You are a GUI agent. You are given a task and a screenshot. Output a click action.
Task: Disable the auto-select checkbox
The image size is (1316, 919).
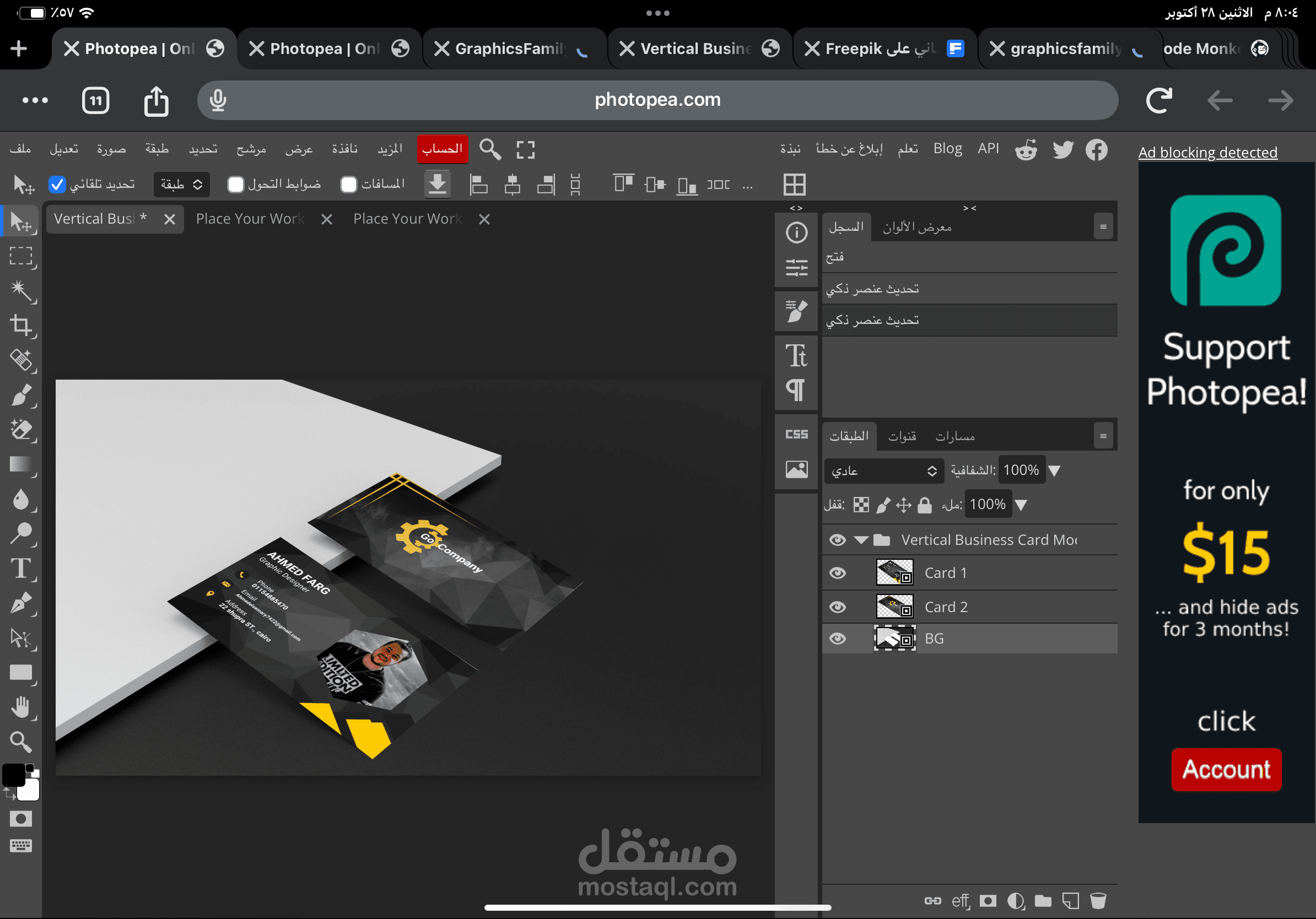(57, 184)
